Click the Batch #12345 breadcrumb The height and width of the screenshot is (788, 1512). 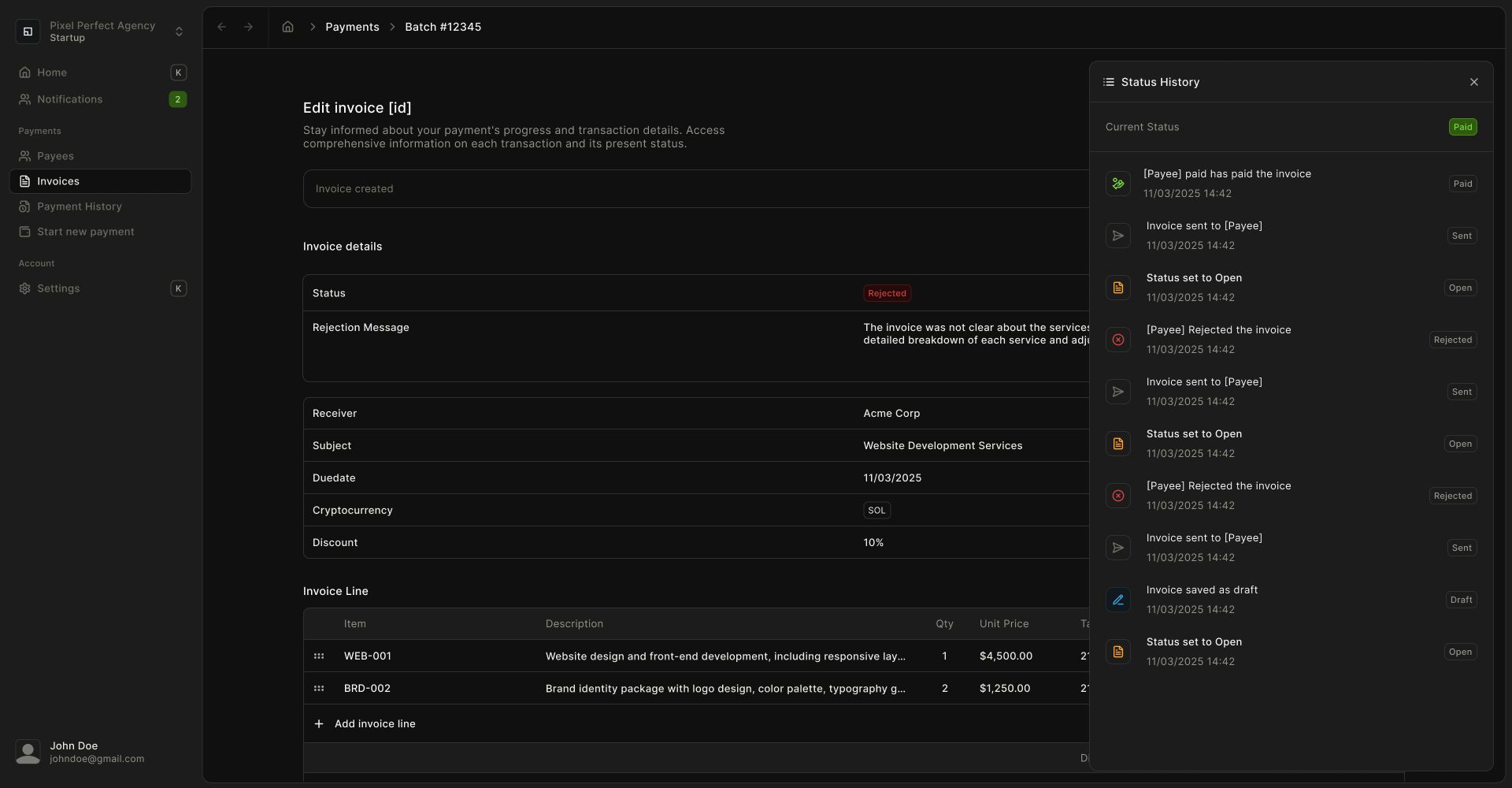(x=443, y=27)
